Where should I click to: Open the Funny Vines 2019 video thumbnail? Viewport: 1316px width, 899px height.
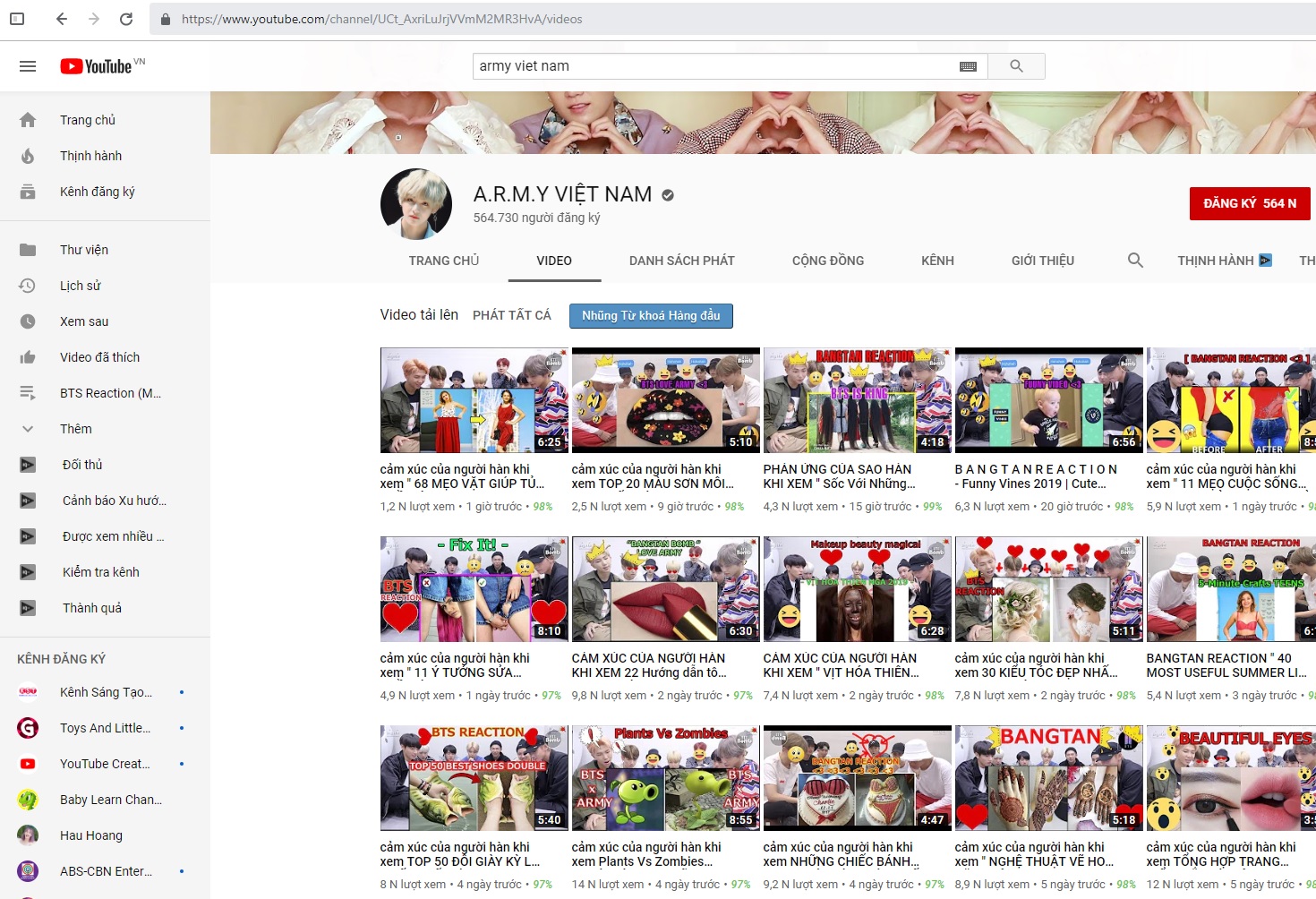(1049, 400)
